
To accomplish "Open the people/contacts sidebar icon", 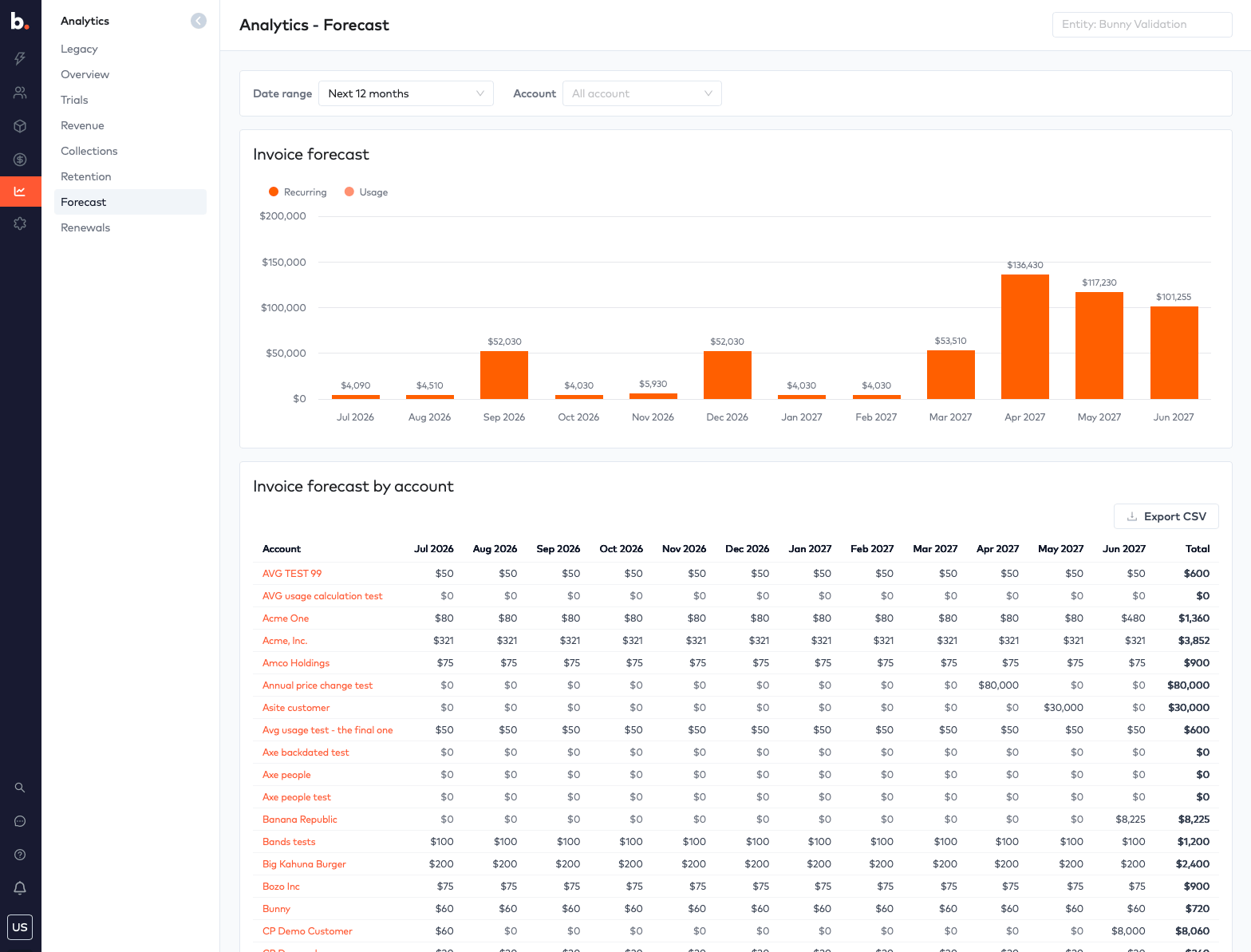I will coord(20,93).
